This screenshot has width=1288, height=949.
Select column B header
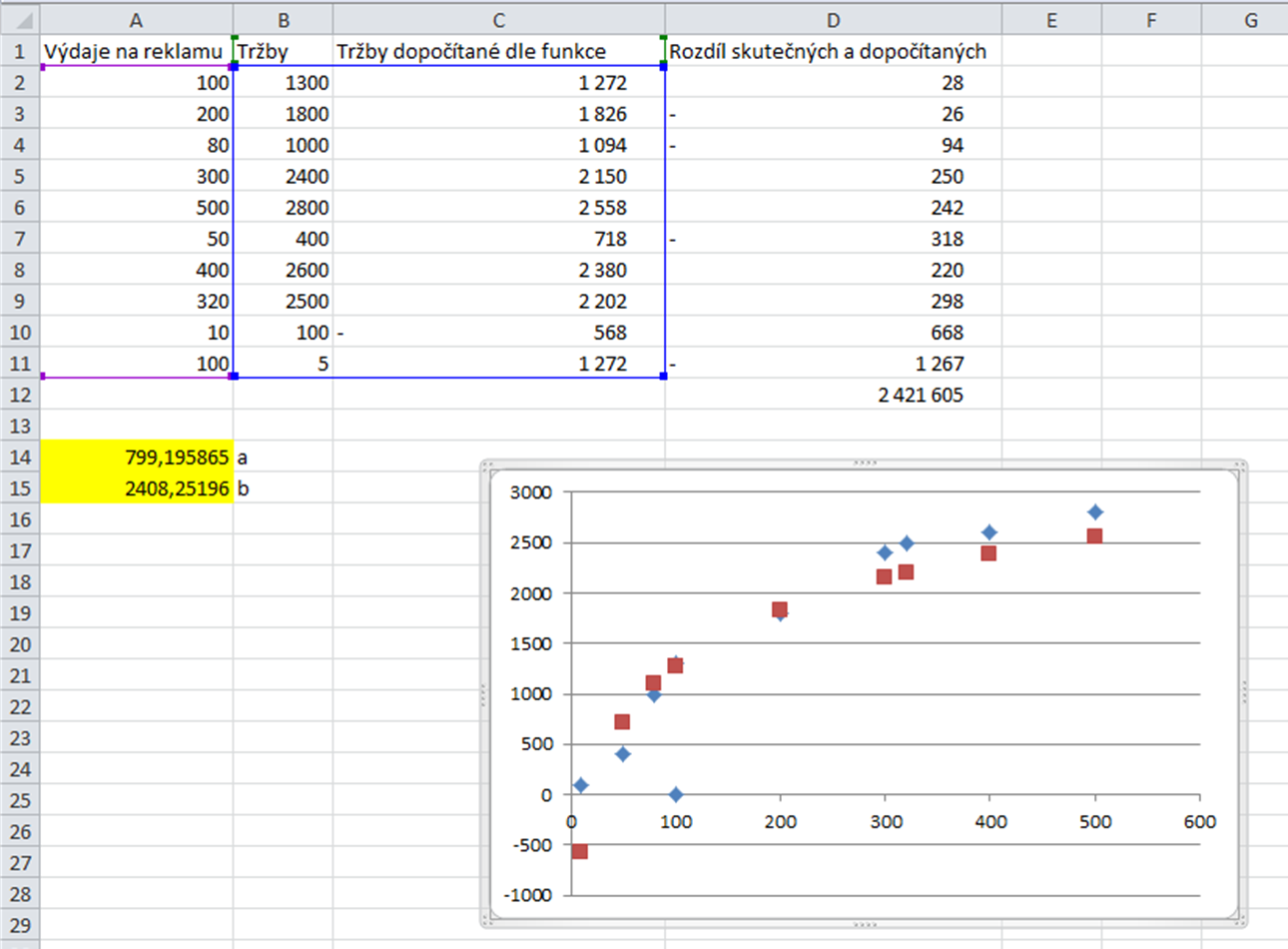coord(284,20)
